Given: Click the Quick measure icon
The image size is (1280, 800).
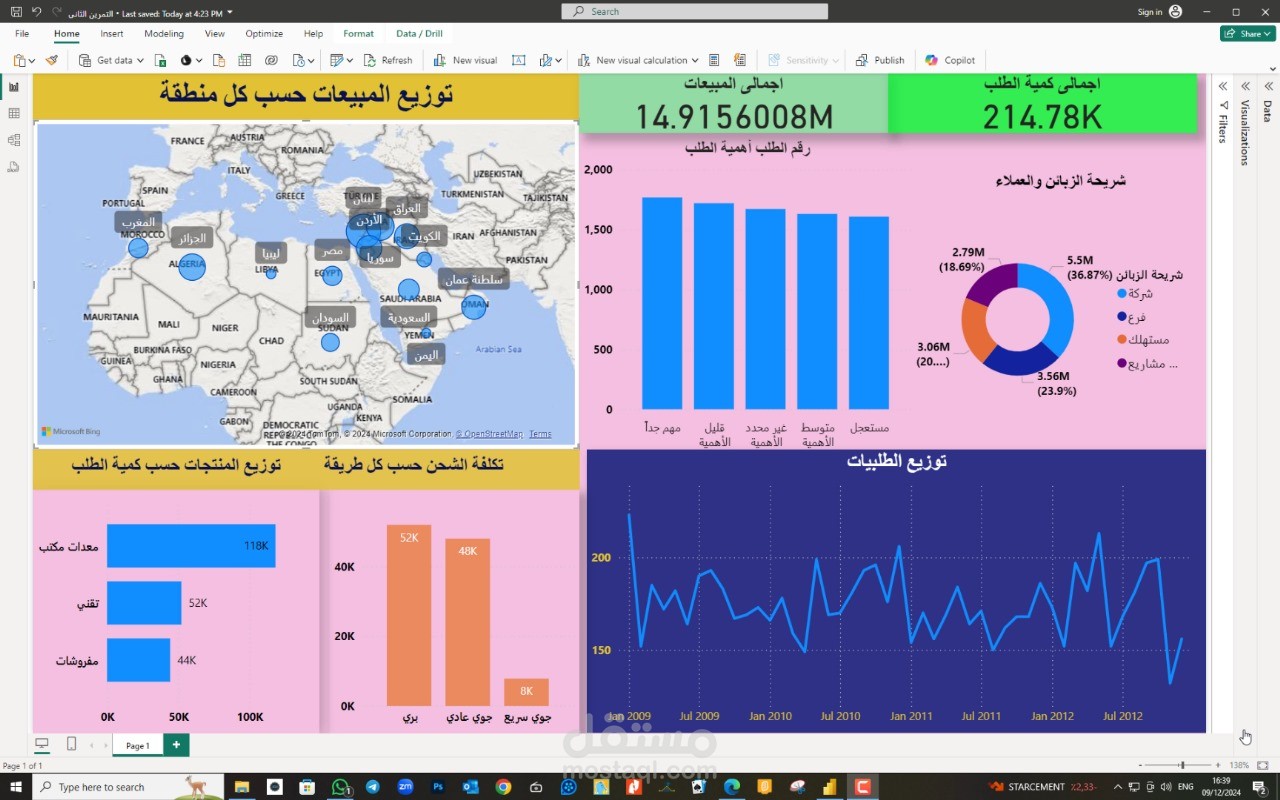Looking at the screenshot, I should (740, 60).
